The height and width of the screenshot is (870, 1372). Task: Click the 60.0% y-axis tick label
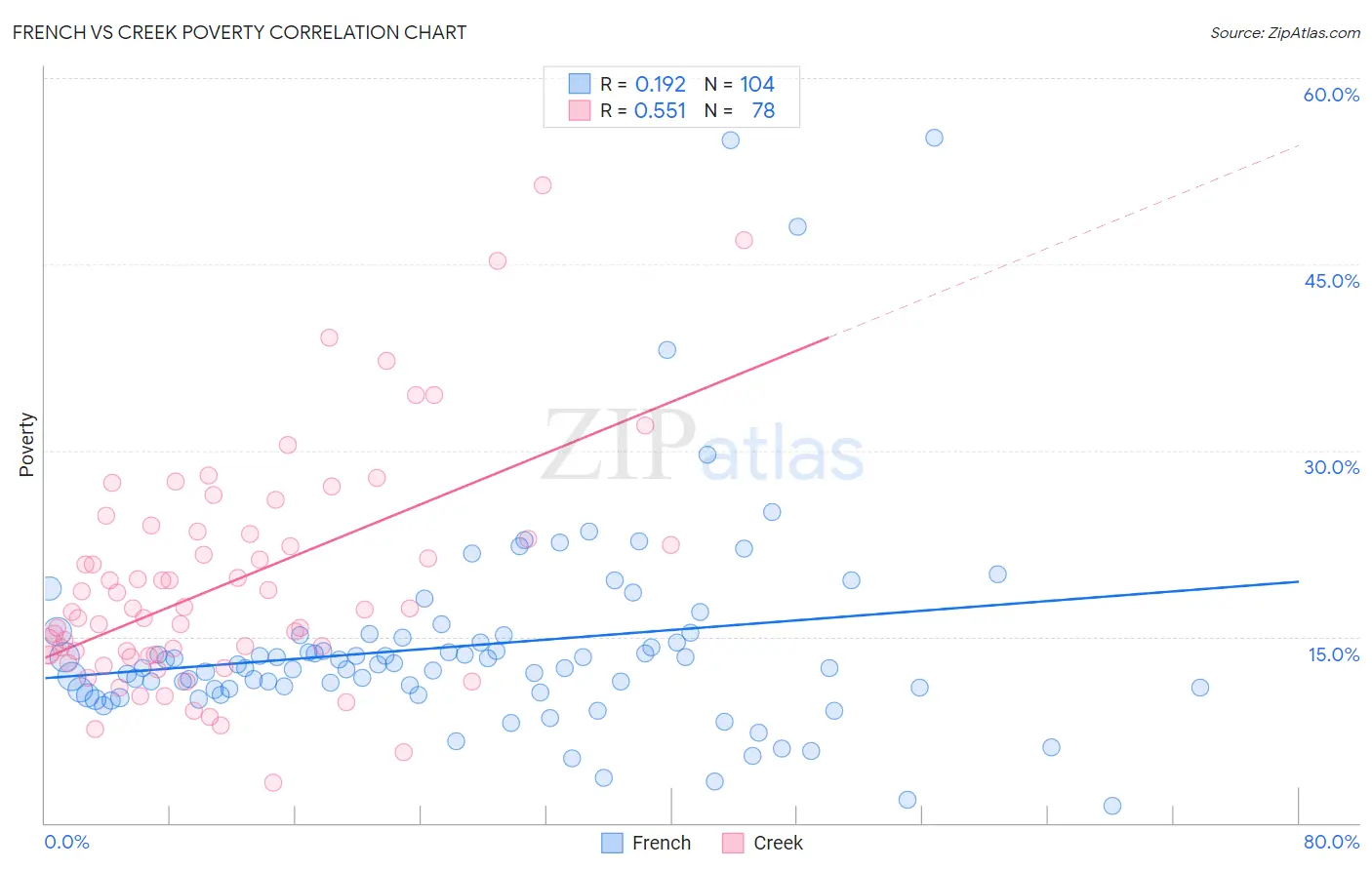pyautogui.click(x=1331, y=95)
